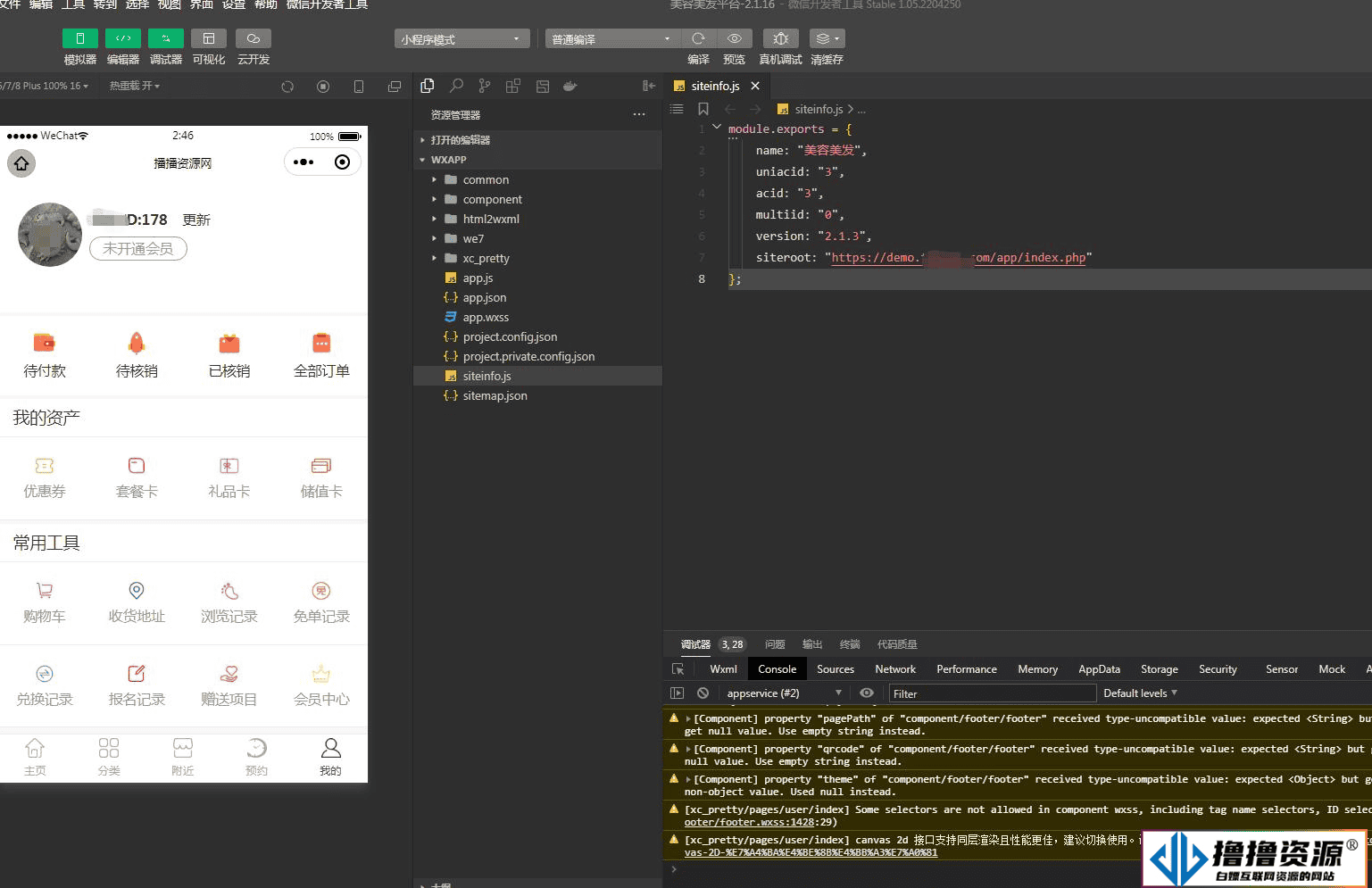Click the simulator phone device icon
This screenshot has height=888, width=1372.
(359, 87)
